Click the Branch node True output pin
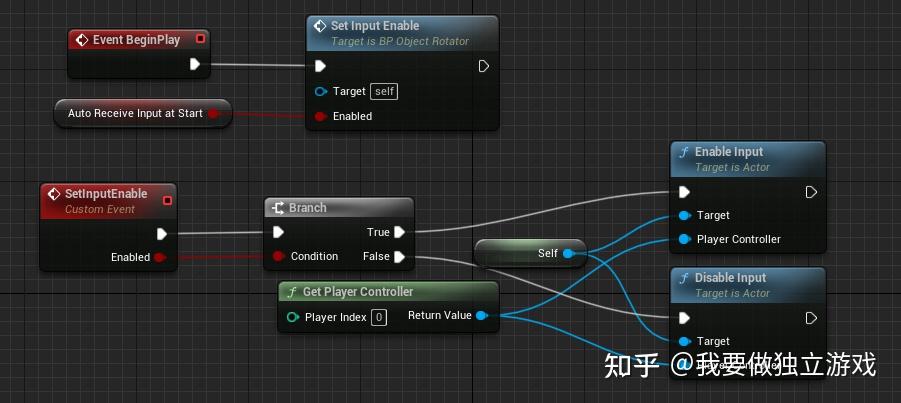Viewport: 901px width, 403px height. tap(399, 232)
